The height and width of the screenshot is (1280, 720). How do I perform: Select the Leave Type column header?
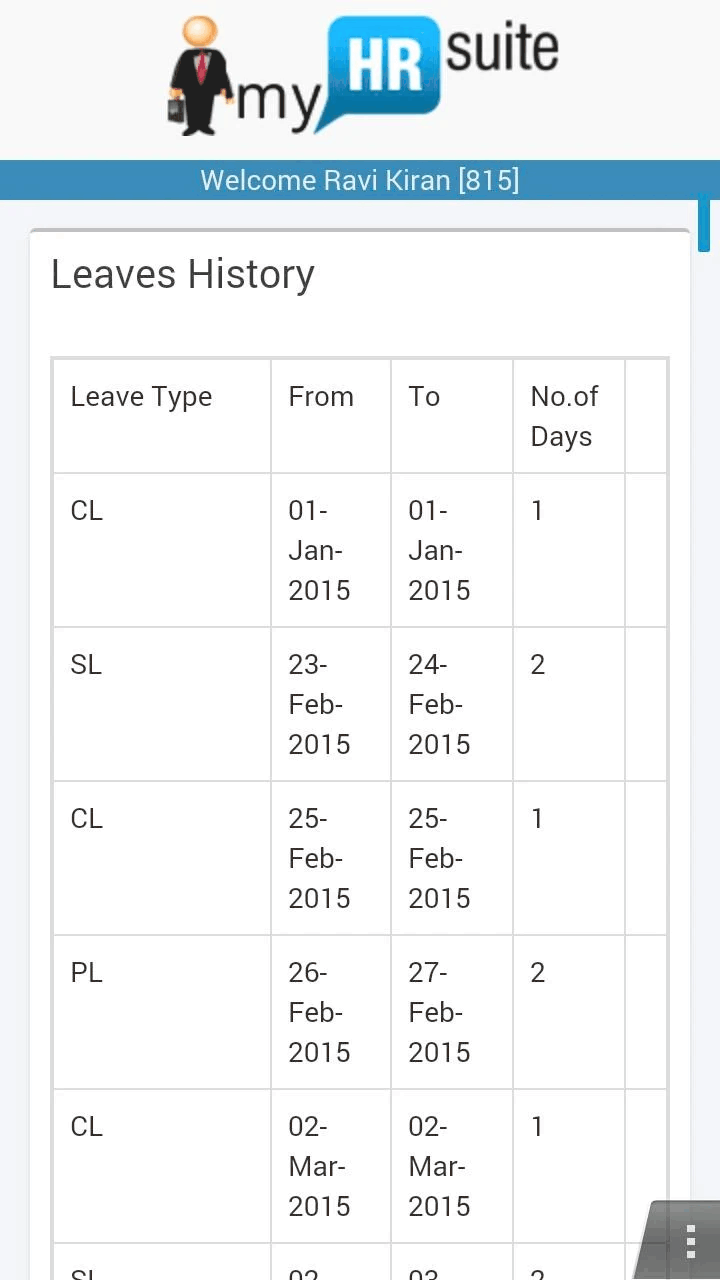[141, 397]
